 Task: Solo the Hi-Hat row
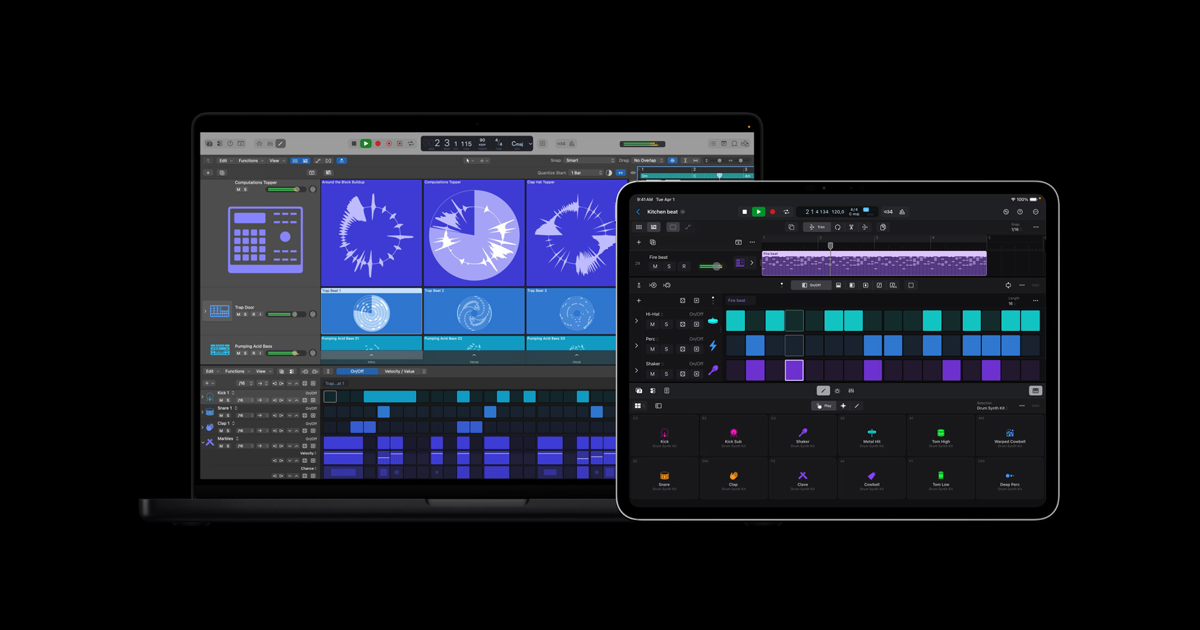coord(667,324)
